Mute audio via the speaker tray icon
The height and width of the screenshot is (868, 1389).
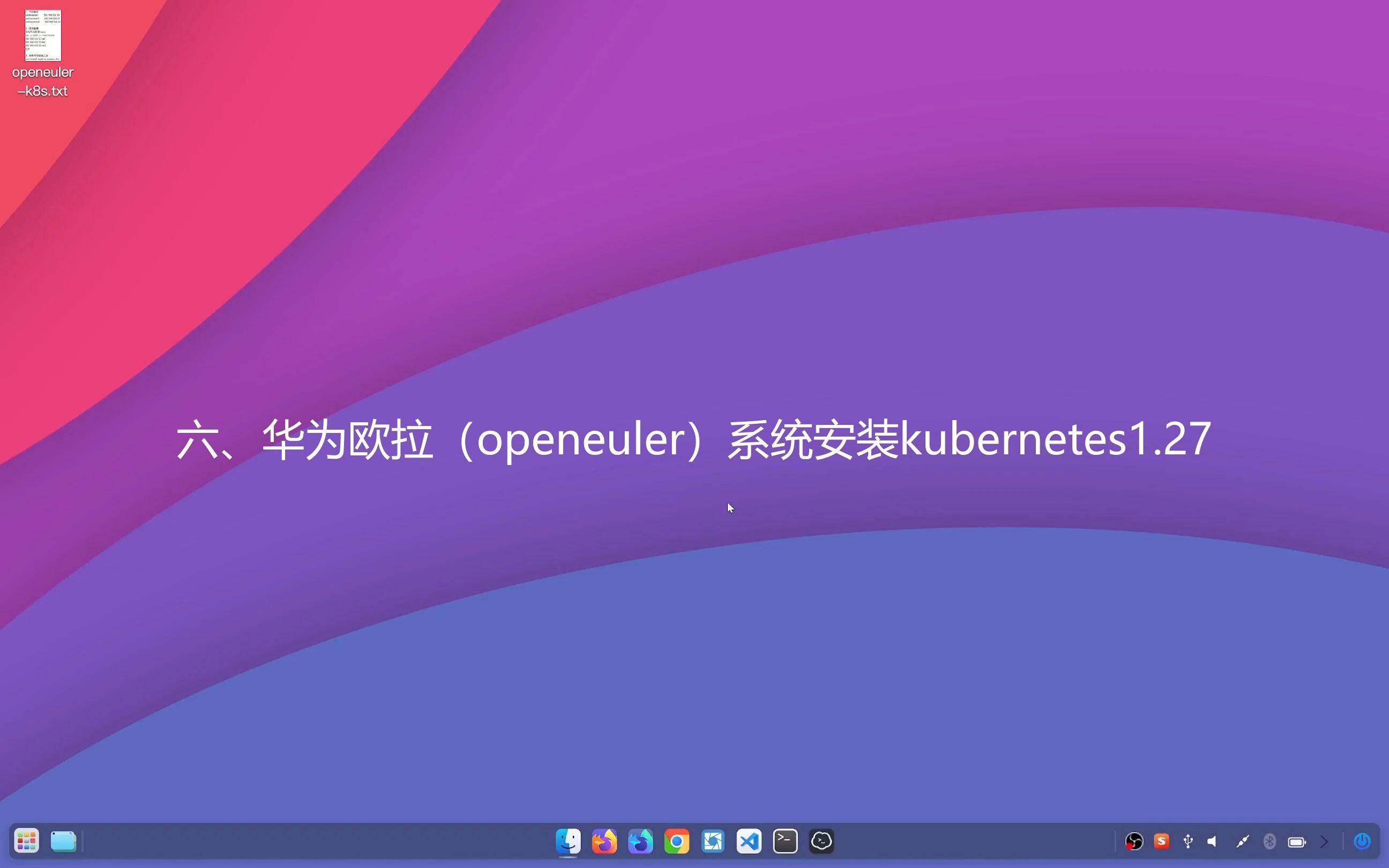coord(1212,841)
